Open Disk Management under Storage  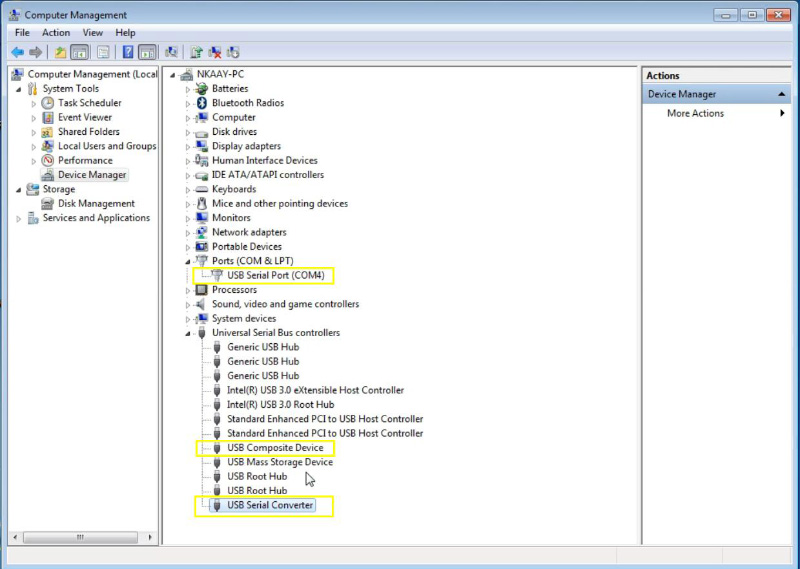coord(96,204)
